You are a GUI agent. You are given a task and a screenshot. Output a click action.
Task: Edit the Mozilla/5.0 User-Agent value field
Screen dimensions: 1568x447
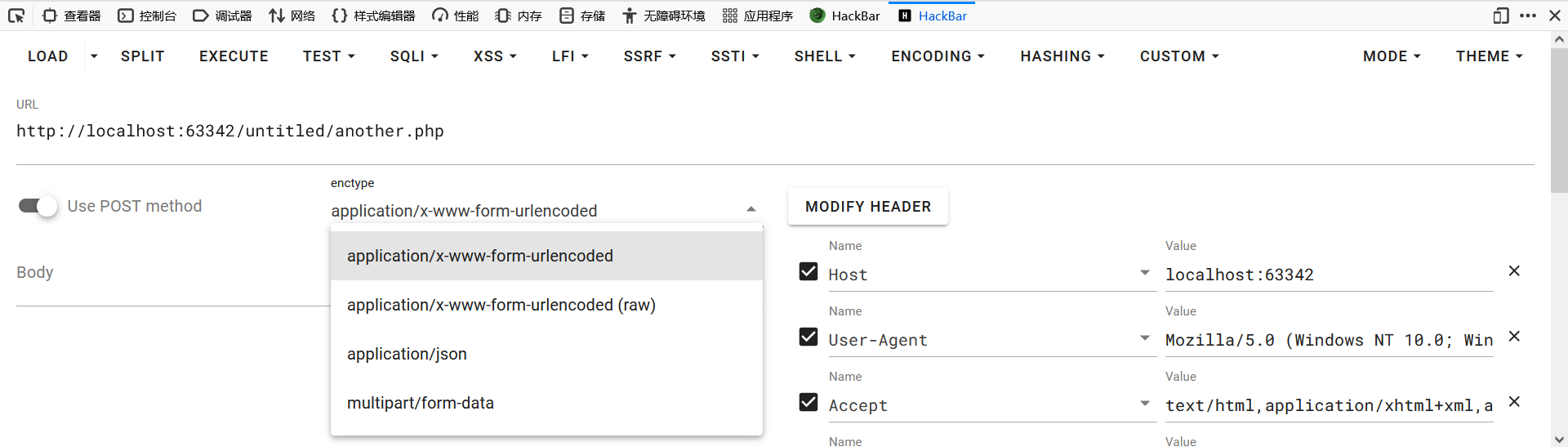pos(1330,341)
